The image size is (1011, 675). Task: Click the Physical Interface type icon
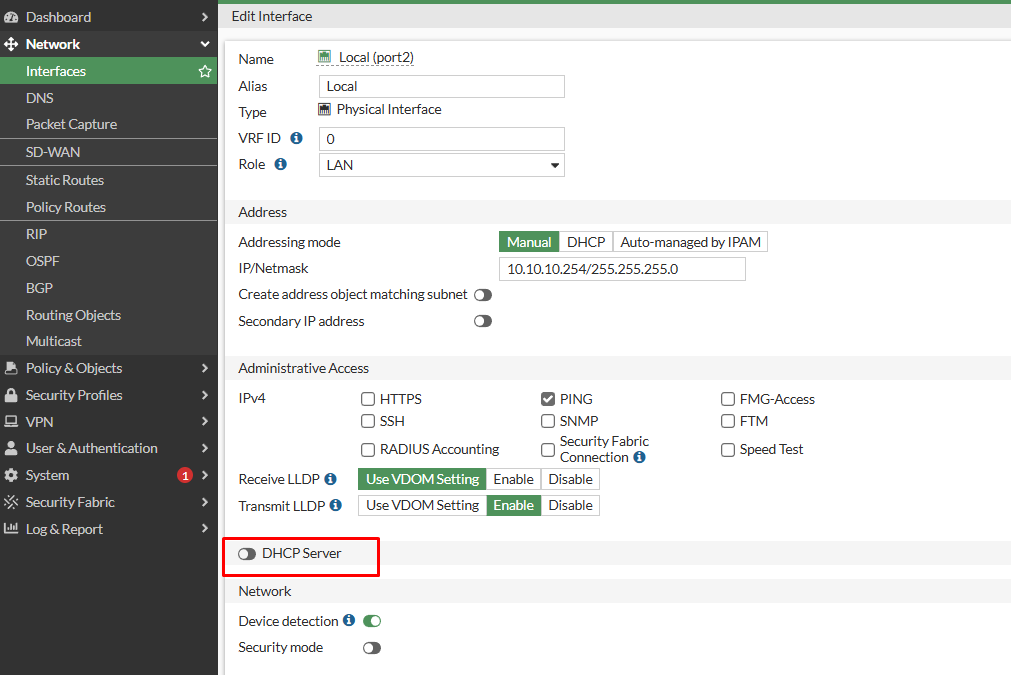coord(324,110)
